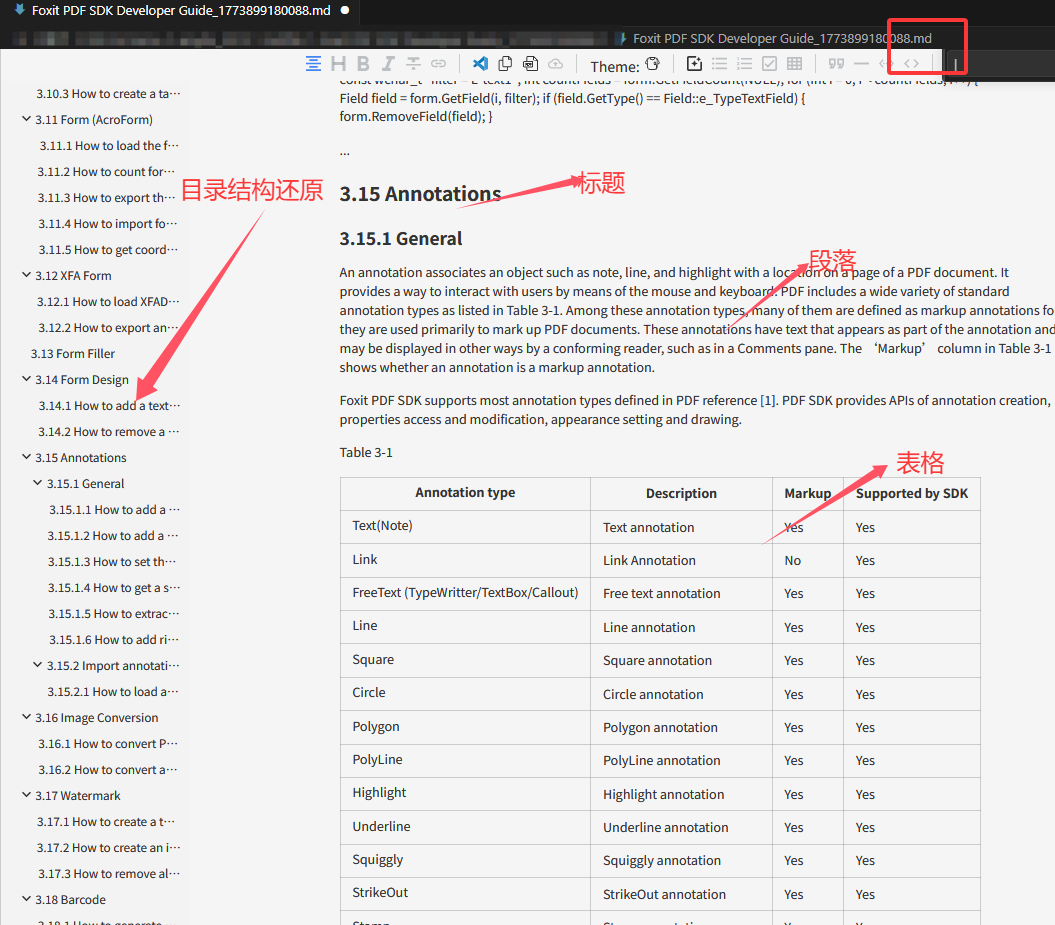Click the 3.15 Annotations heading in document
This screenshot has width=1055, height=925.
[421, 194]
